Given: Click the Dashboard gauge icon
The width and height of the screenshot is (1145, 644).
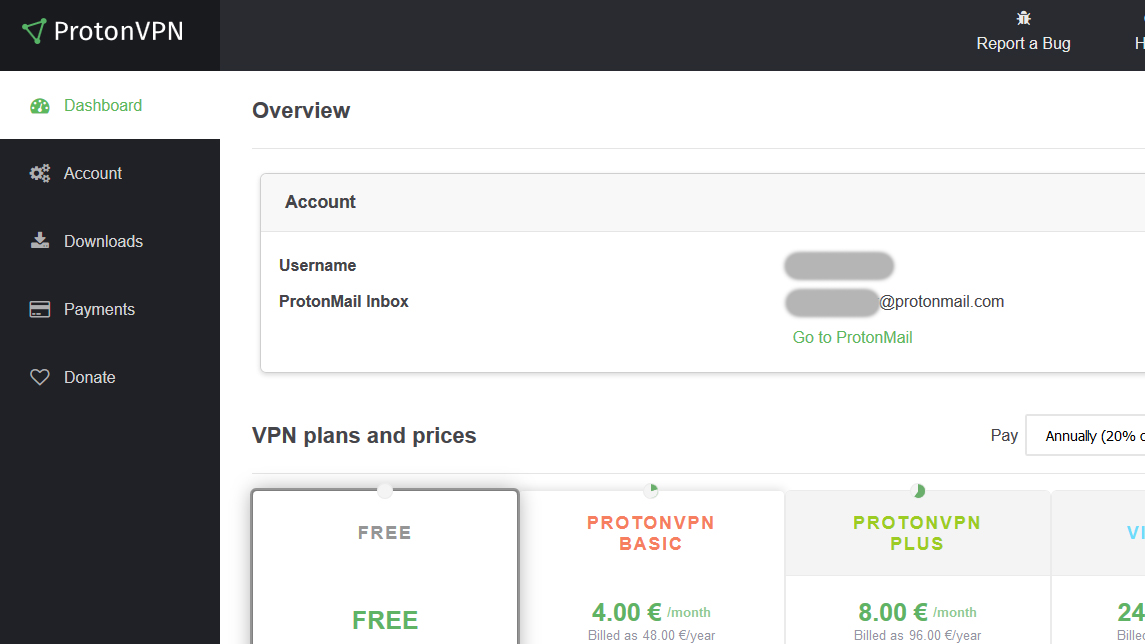Looking at the screenshot, I should click(40, 106).
